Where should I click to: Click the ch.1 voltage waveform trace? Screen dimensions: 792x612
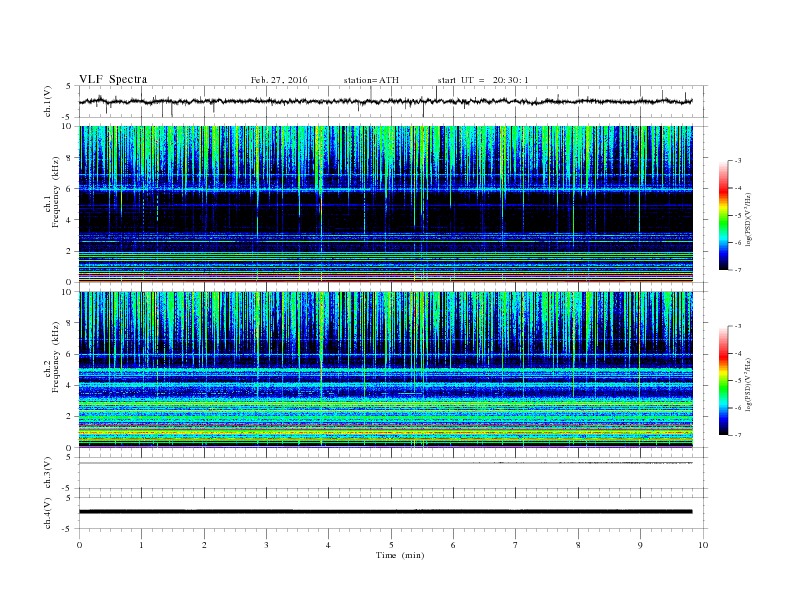[385, 101]
